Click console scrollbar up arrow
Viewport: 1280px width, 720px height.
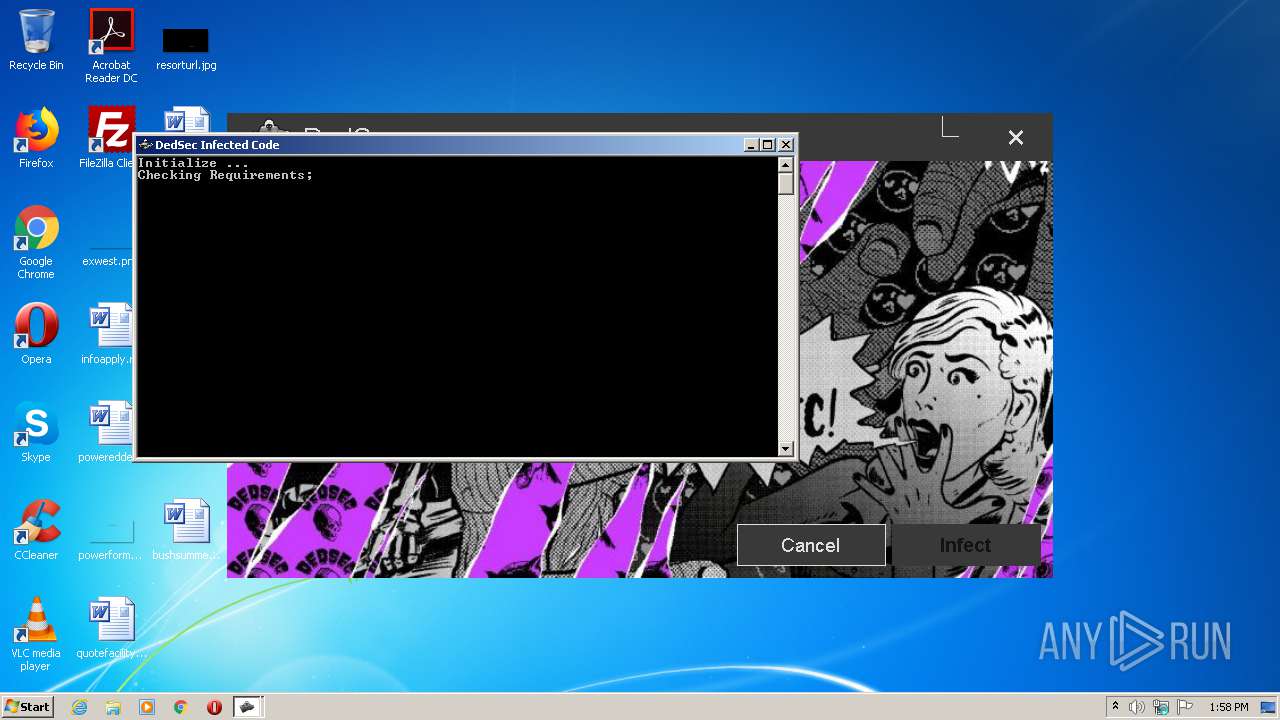[786, 165]
